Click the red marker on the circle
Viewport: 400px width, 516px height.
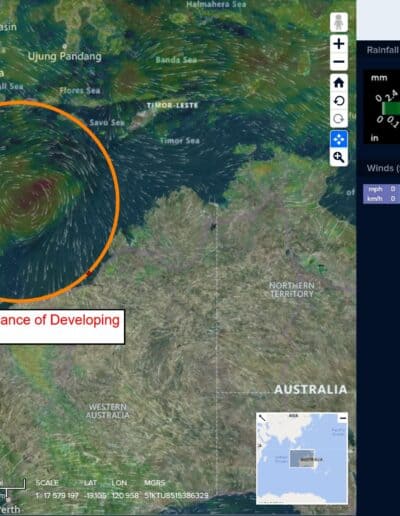pyautogui.click(x=89, y=274)
